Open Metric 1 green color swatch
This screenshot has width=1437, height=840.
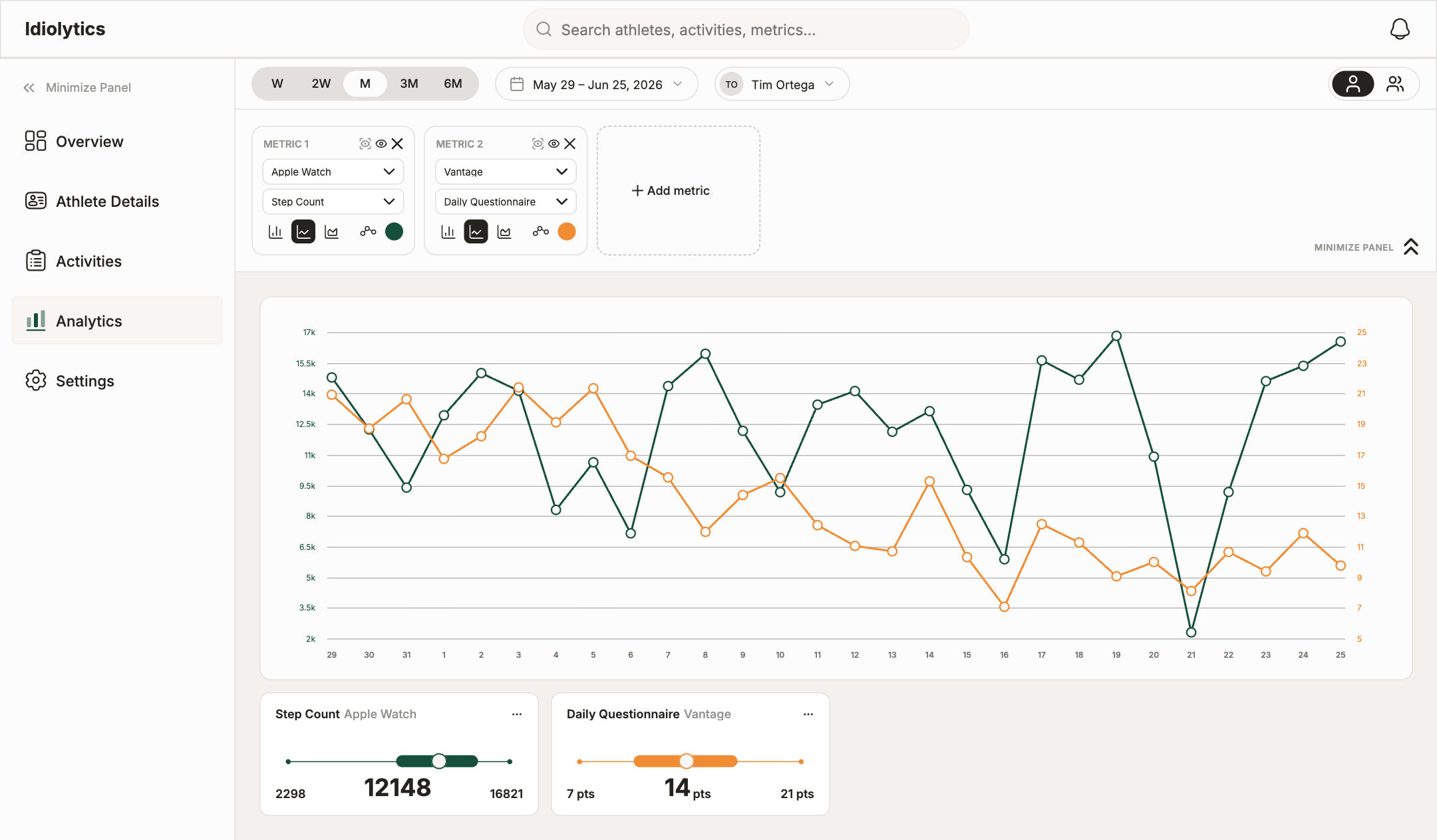(x=395, y=231)
